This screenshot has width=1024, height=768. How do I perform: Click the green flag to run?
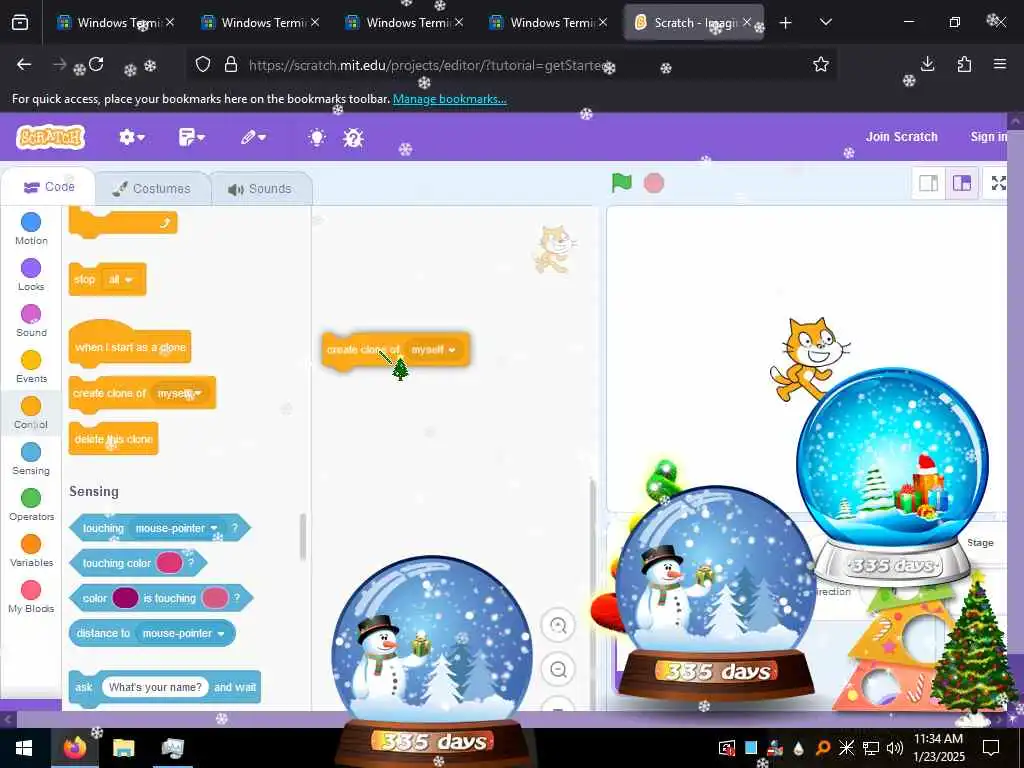tap(621, 183)
